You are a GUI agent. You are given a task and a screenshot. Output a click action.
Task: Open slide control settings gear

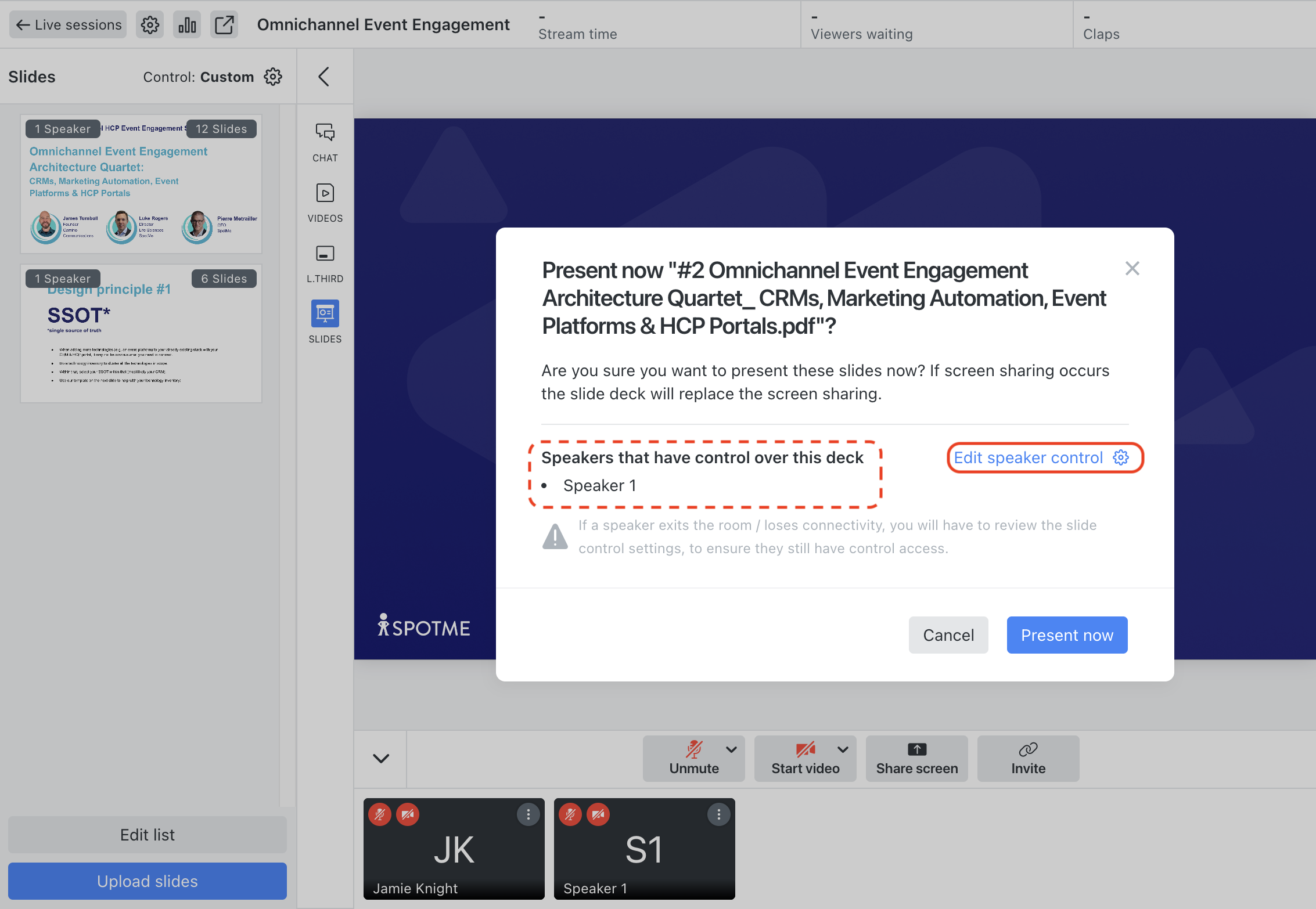(x=273, y=77)
